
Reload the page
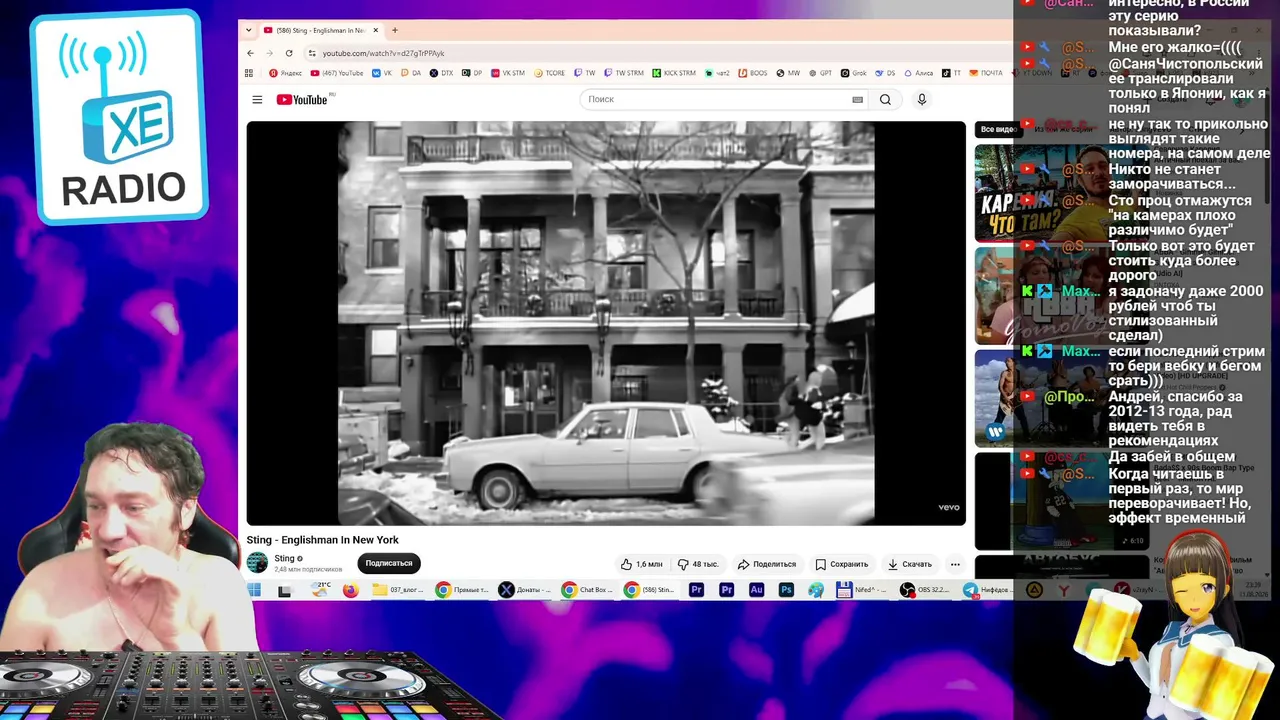289,53
